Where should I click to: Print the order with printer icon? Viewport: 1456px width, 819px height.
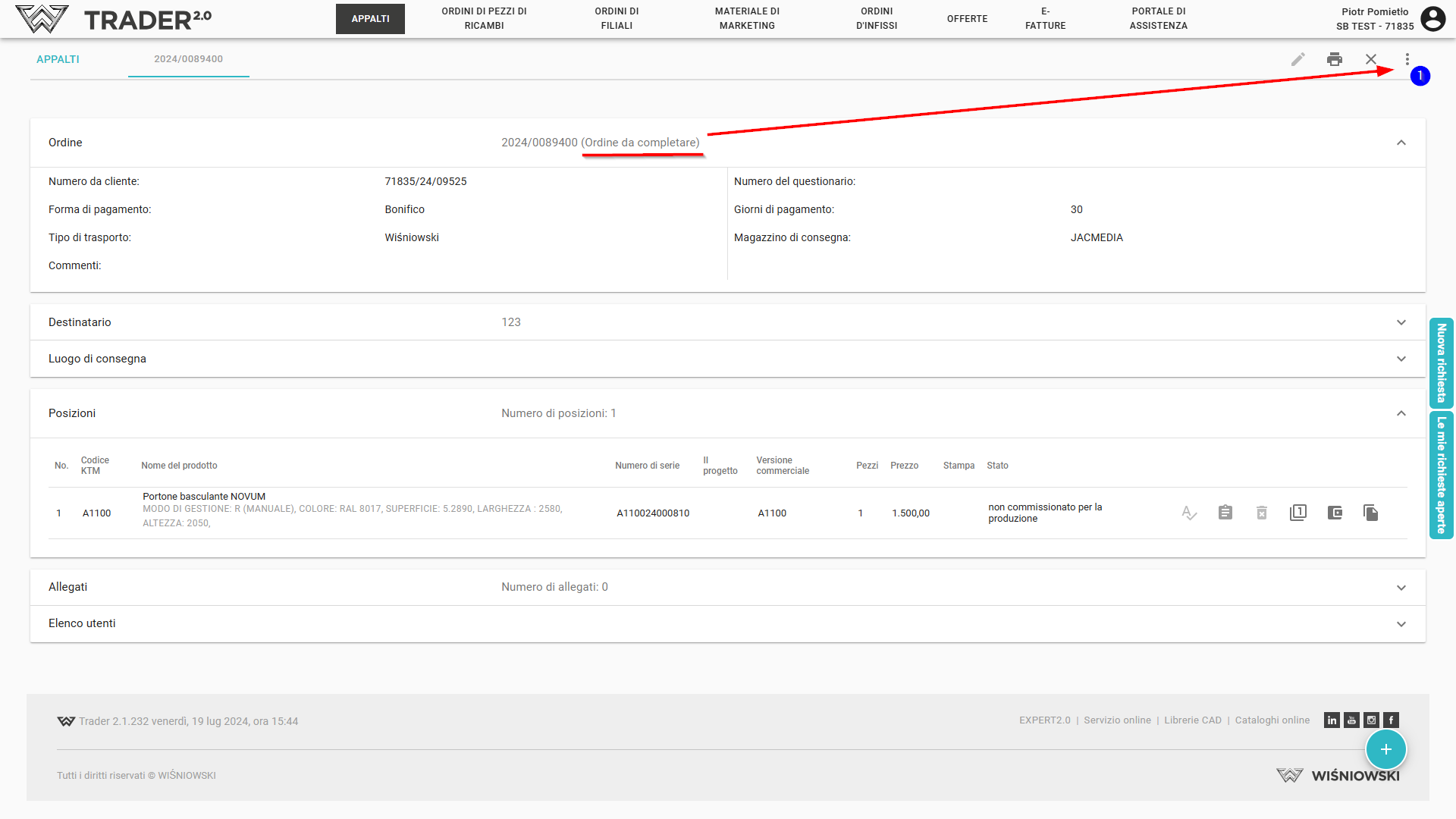tap(1335, 59)
